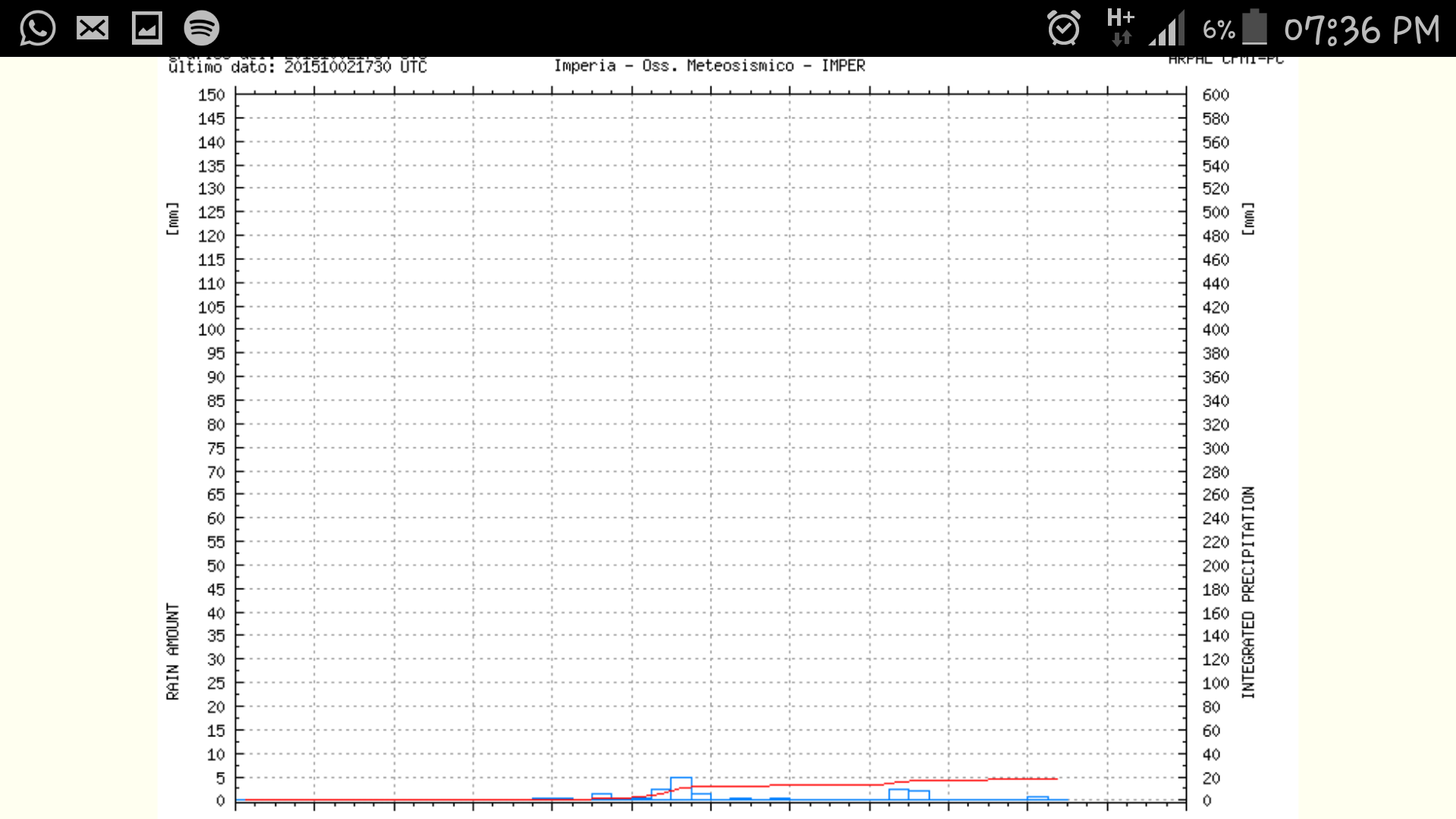The width and height of the screenshot is (1456, 819).
Task: Tap the 600 value on right axis
Action: click(1216, 95)
